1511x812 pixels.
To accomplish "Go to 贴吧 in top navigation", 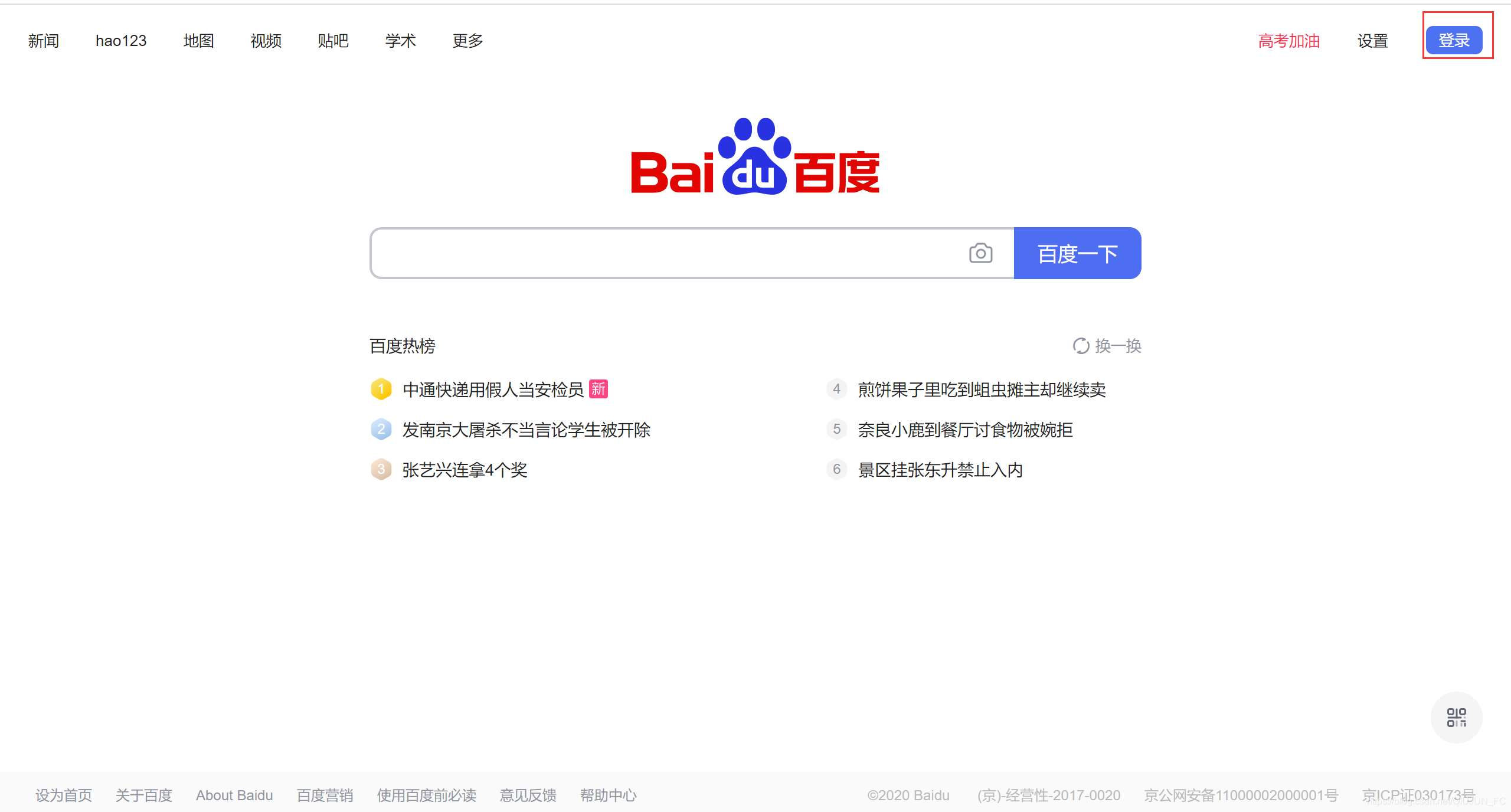I will pyautogui.click(x=333, y=41).
